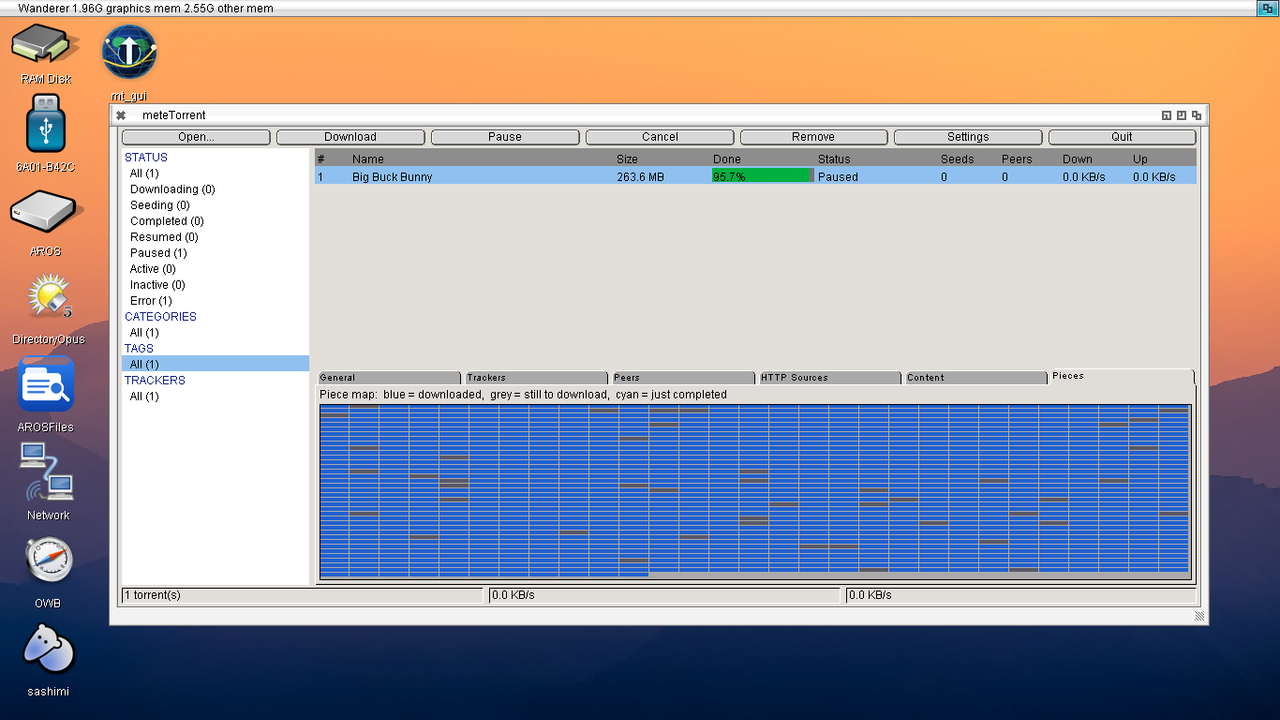Switch to the General tab
The height and width of the screenshot is (720, 1280).
coord(389,378)
